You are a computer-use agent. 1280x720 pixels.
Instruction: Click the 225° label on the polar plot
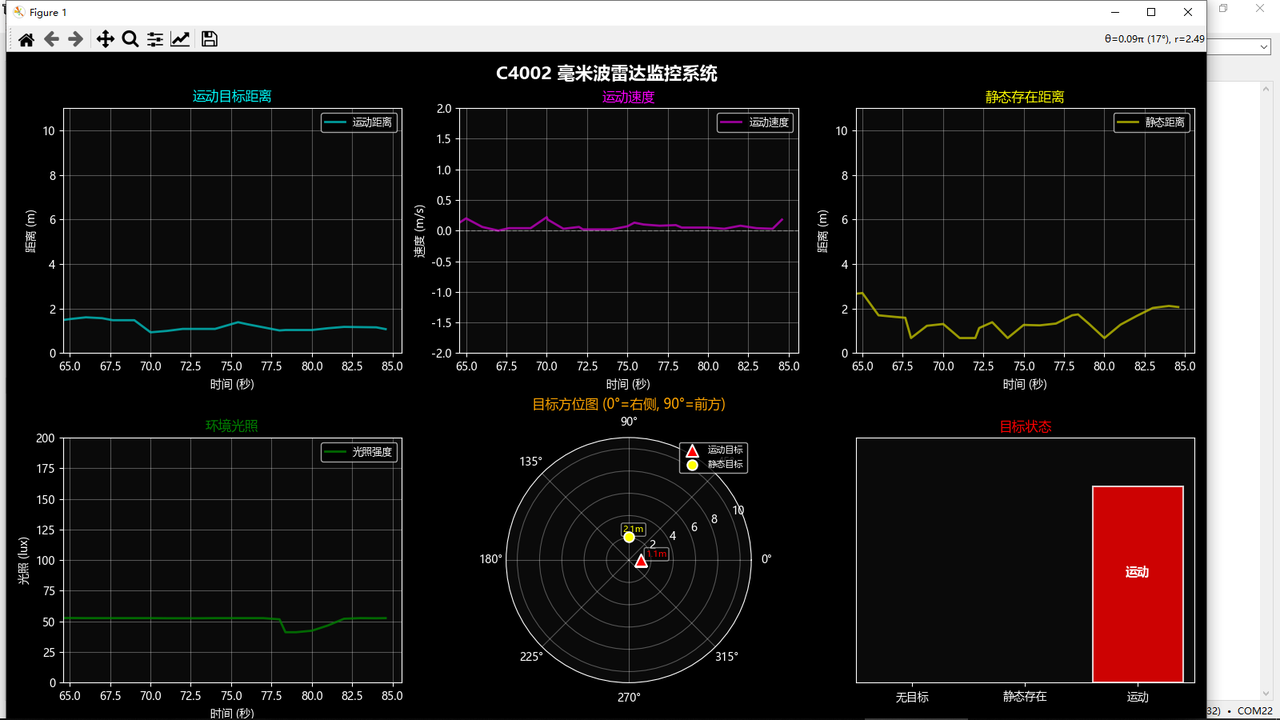[531, 657]
